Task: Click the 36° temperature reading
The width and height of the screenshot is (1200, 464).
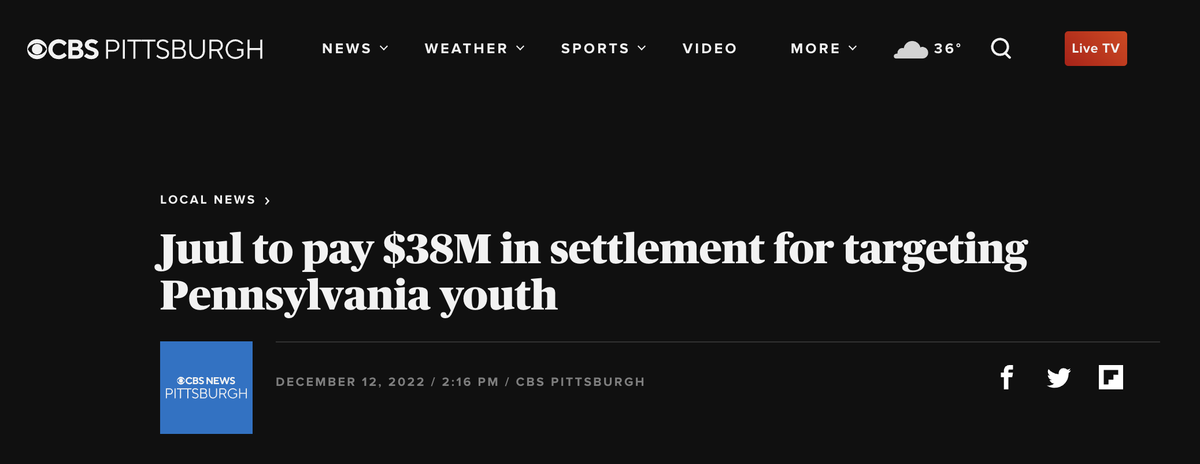Action: pyautogui.click(x=947, y=48)
